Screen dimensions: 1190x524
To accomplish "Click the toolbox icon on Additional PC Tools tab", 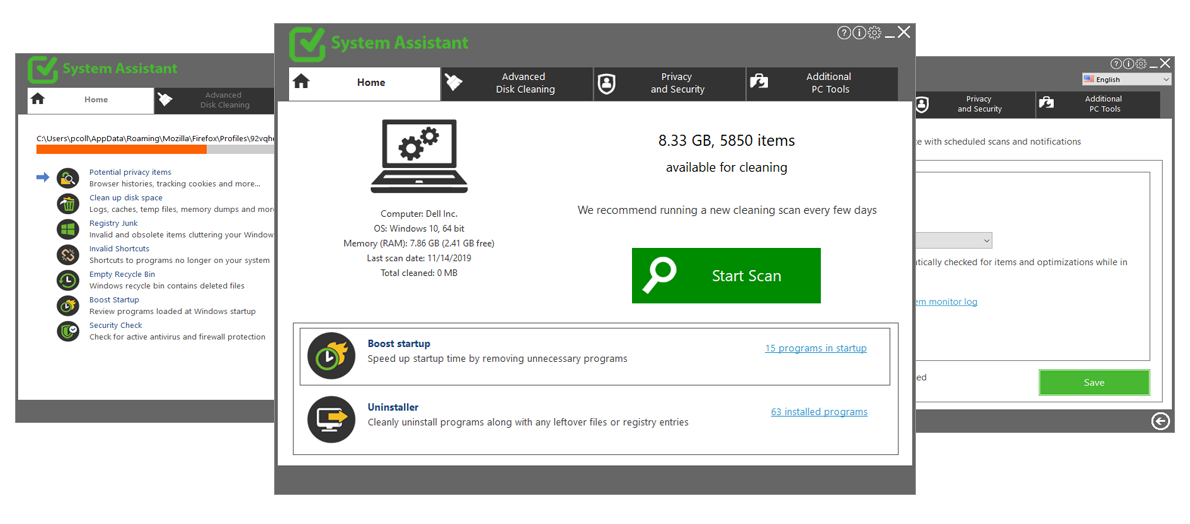I will click(758, 83).
